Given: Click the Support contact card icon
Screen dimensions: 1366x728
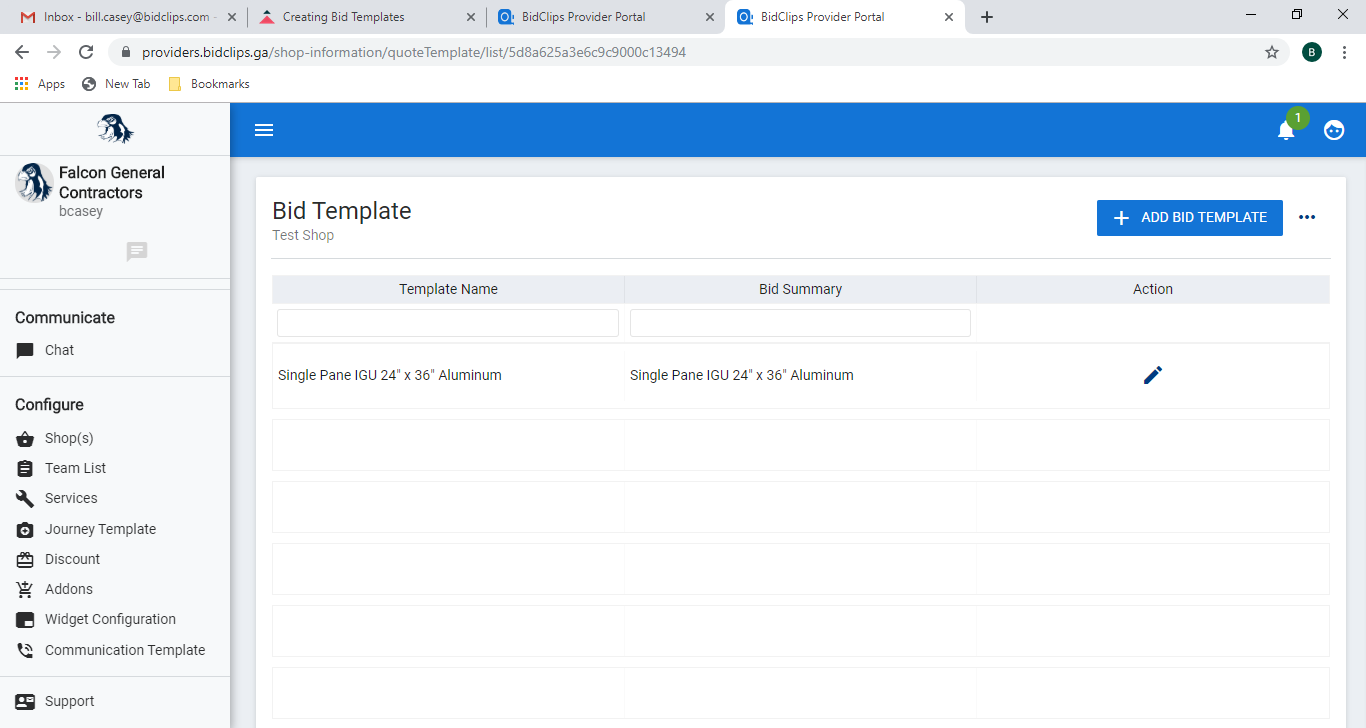Looking at the screenshot, I should [25, 702].
